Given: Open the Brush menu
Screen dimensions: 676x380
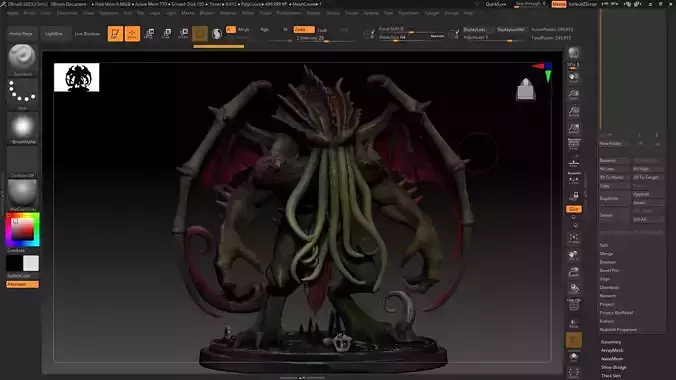Looking at the screenshot, I should click(29, 13).
